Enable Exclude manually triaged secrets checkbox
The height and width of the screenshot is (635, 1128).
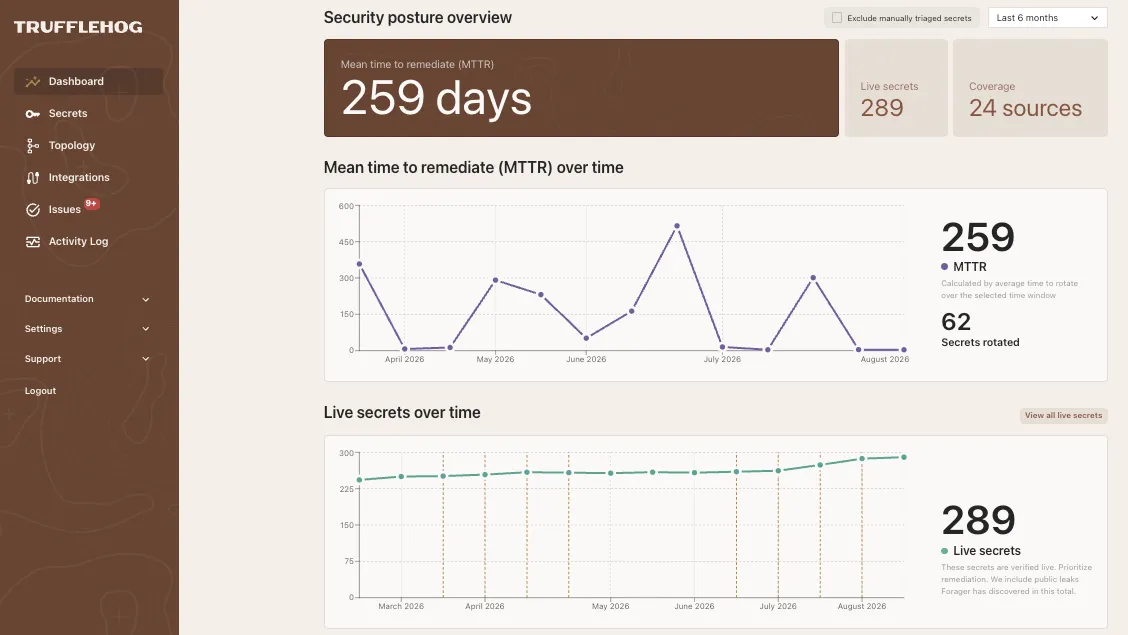pyautogui.click(x=837, y=18)
